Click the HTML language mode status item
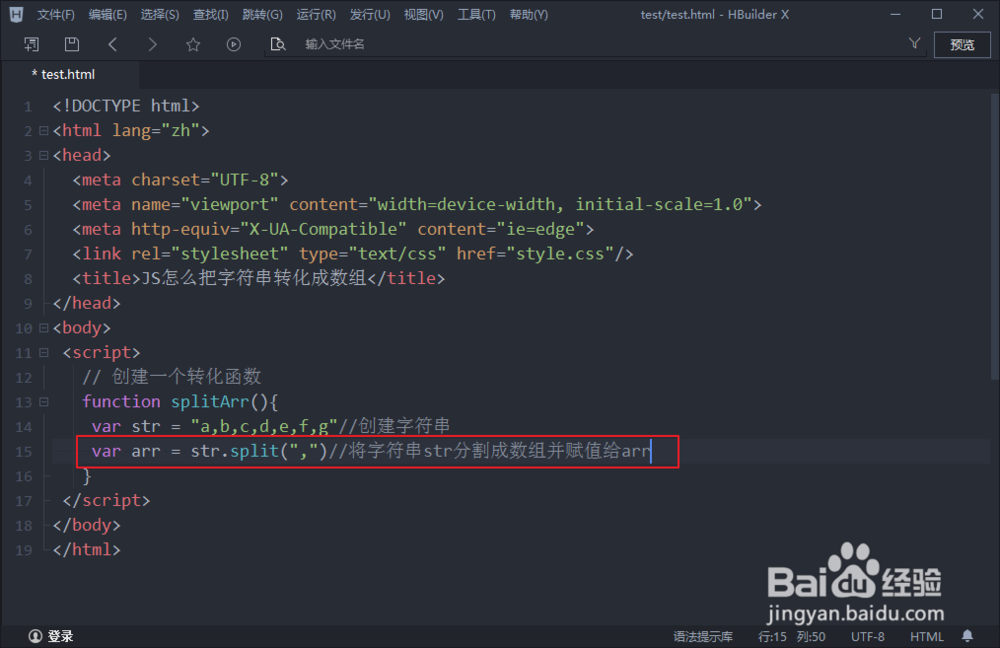The width and height of the screenshot is (1000, 648). click(927, 637)
